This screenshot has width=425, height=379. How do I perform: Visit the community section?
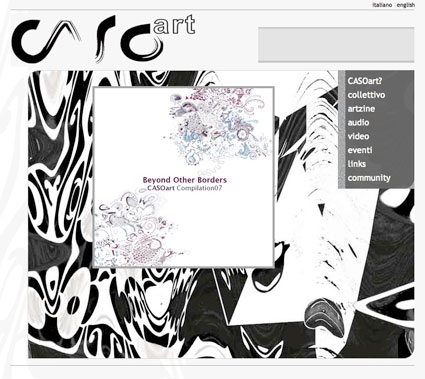click(369, 178)
